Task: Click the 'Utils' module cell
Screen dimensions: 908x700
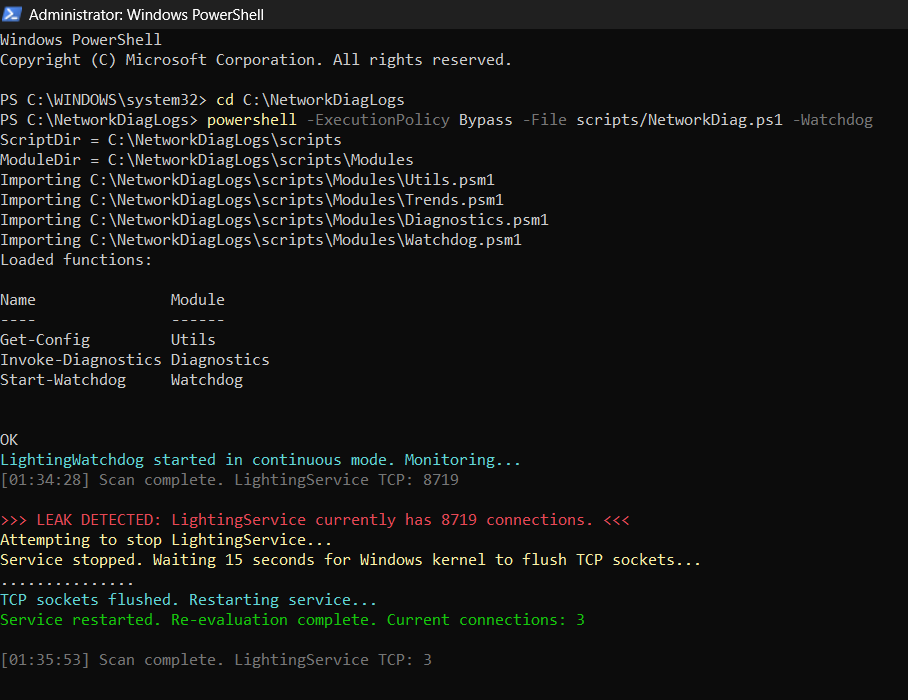Action: click(193, 340)
